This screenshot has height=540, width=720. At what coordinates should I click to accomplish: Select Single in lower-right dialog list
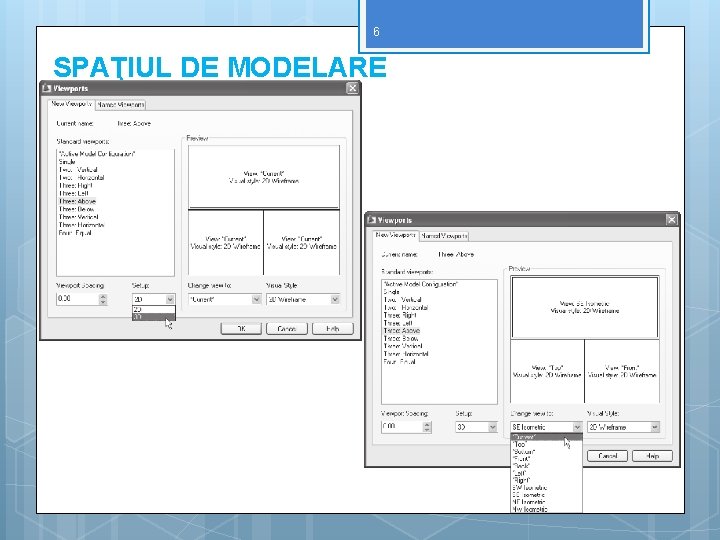point(392,292)
